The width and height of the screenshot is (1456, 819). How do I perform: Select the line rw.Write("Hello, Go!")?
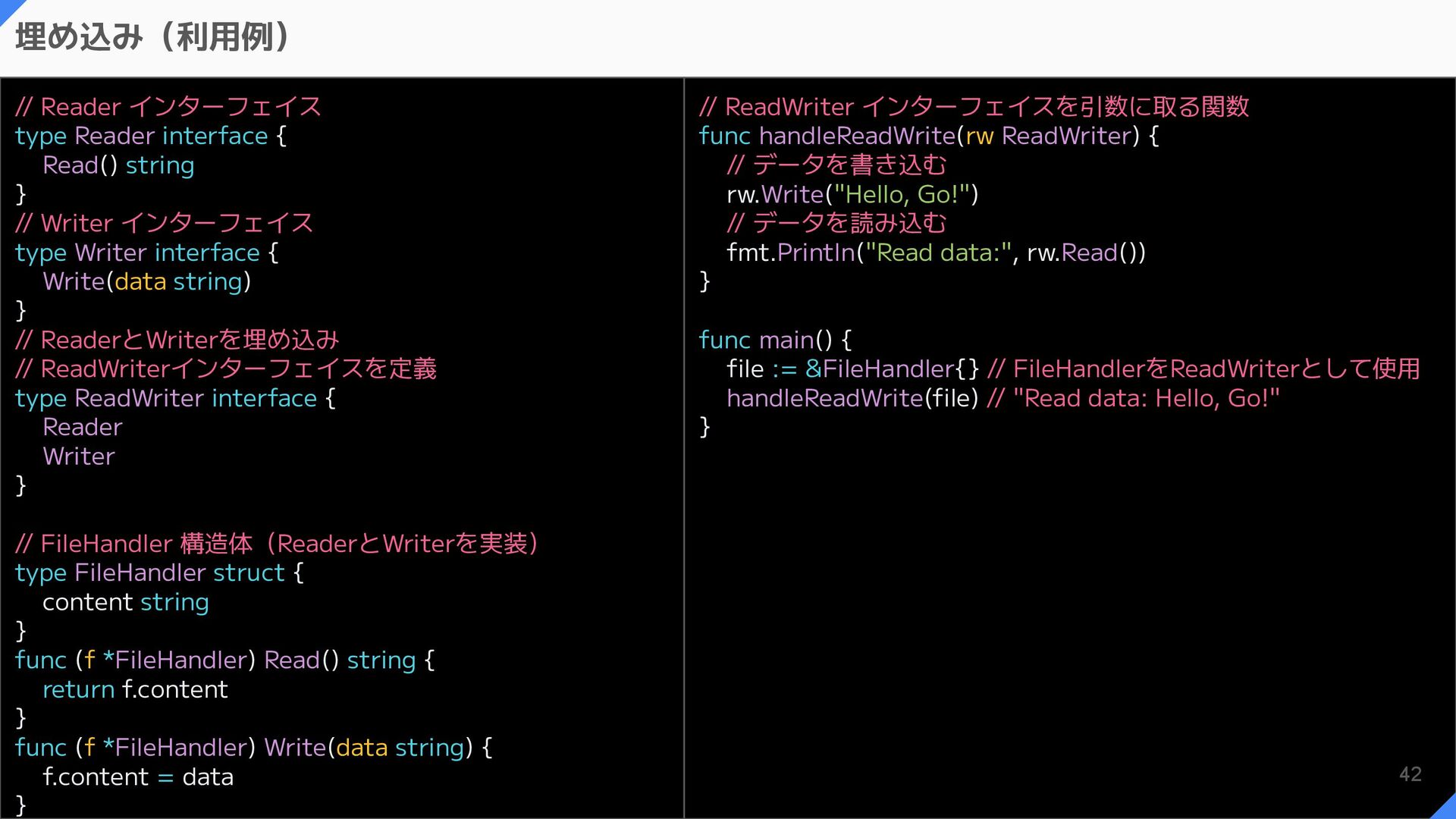852,195
